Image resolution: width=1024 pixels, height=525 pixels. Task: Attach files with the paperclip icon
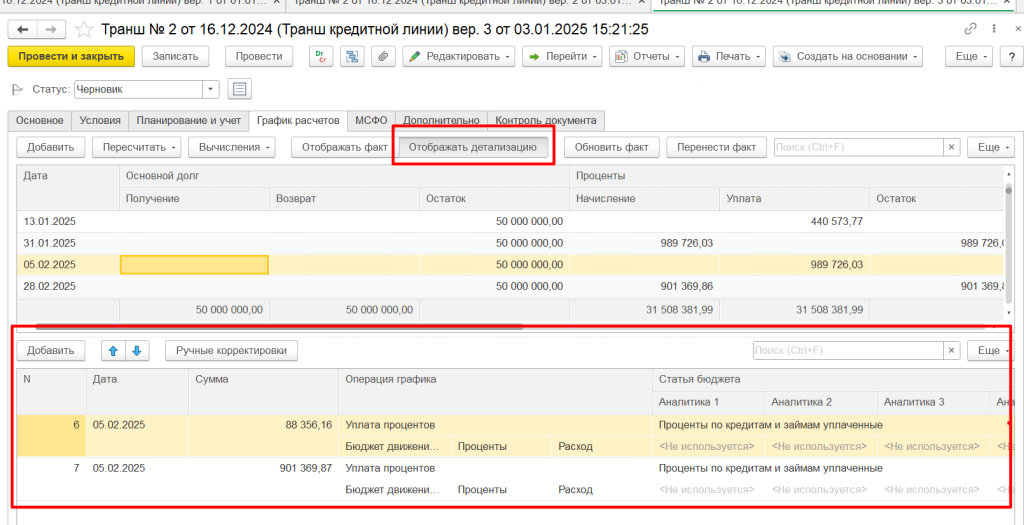coord(383,56)
